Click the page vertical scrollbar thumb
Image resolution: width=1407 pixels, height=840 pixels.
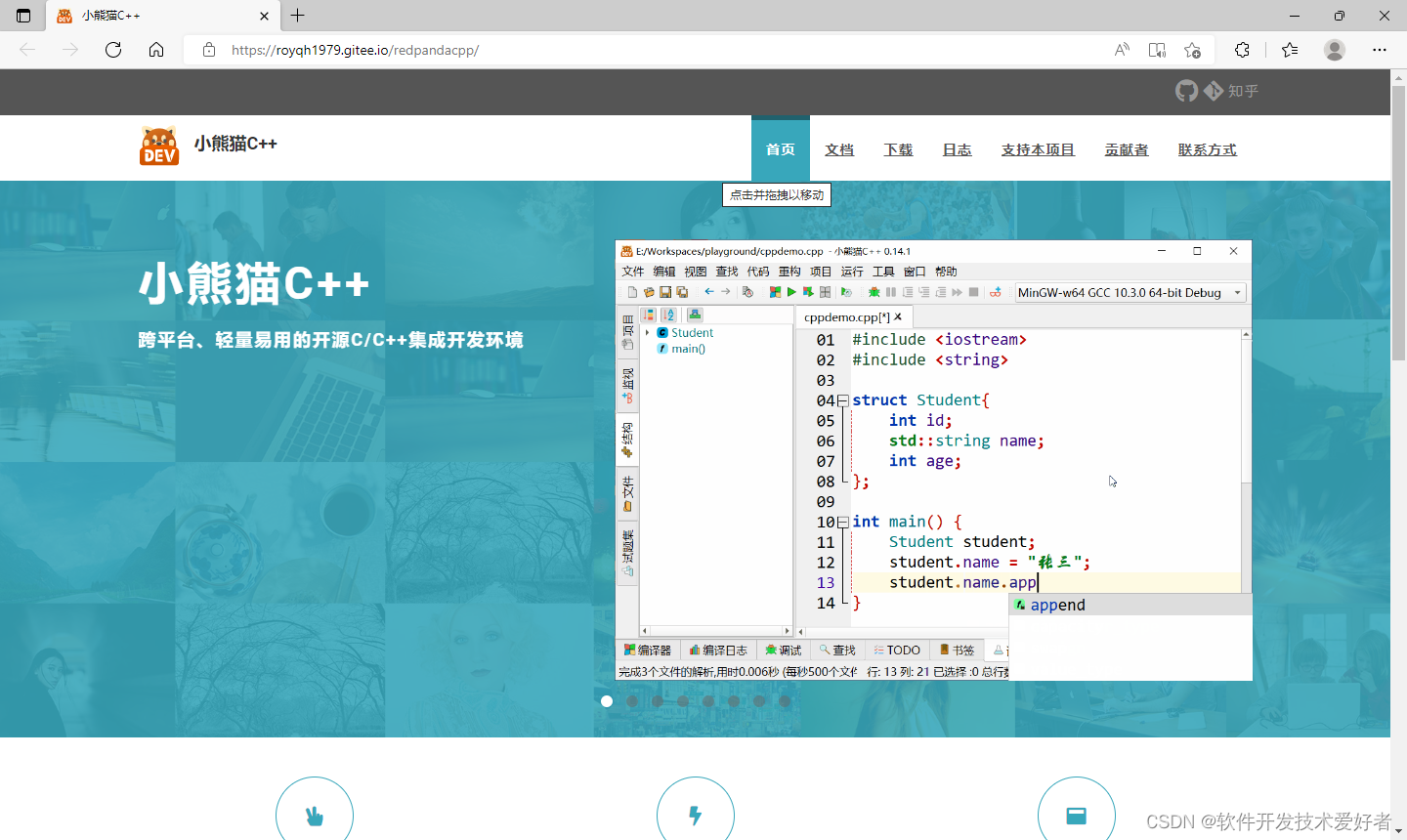[x=1398, y=225]
